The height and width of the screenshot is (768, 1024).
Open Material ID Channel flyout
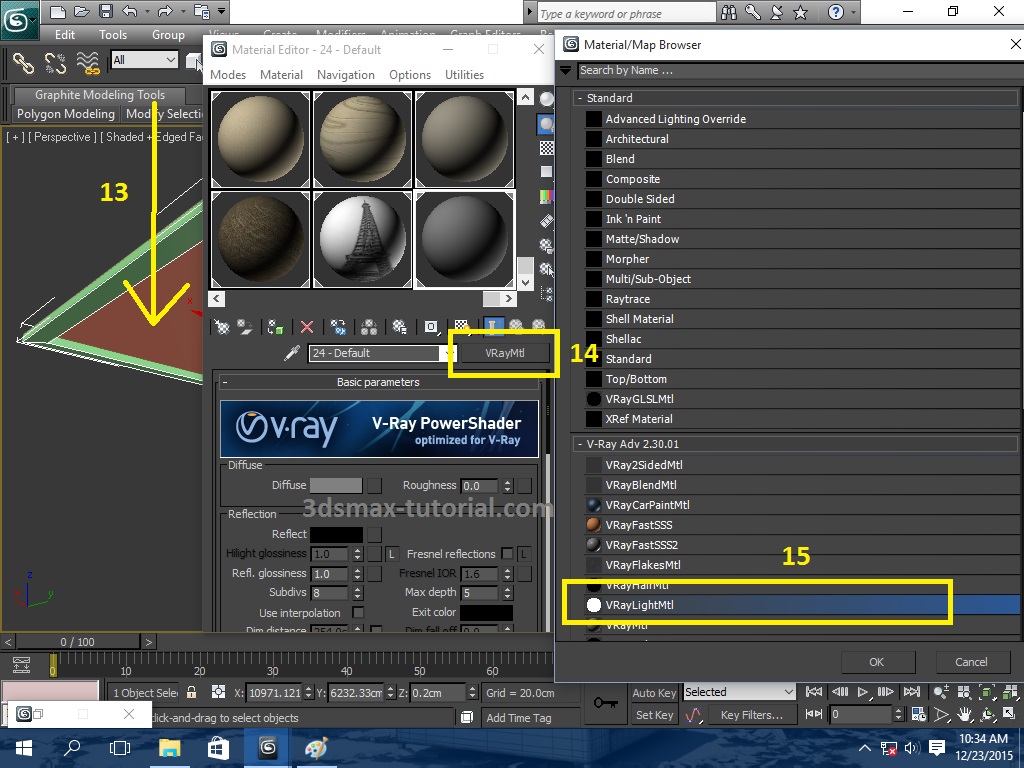pos(431,327)
